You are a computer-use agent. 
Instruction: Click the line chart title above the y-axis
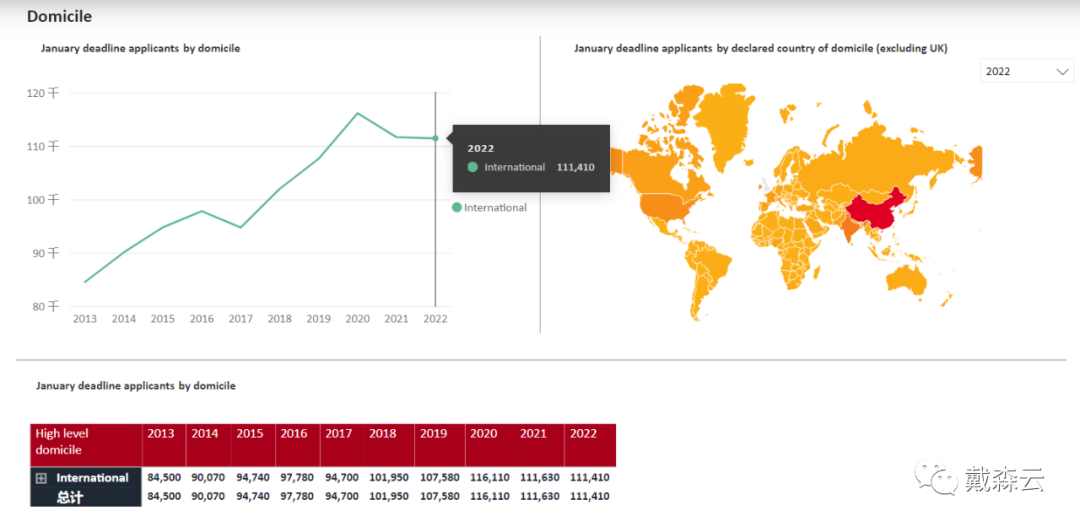pos(141,48)
